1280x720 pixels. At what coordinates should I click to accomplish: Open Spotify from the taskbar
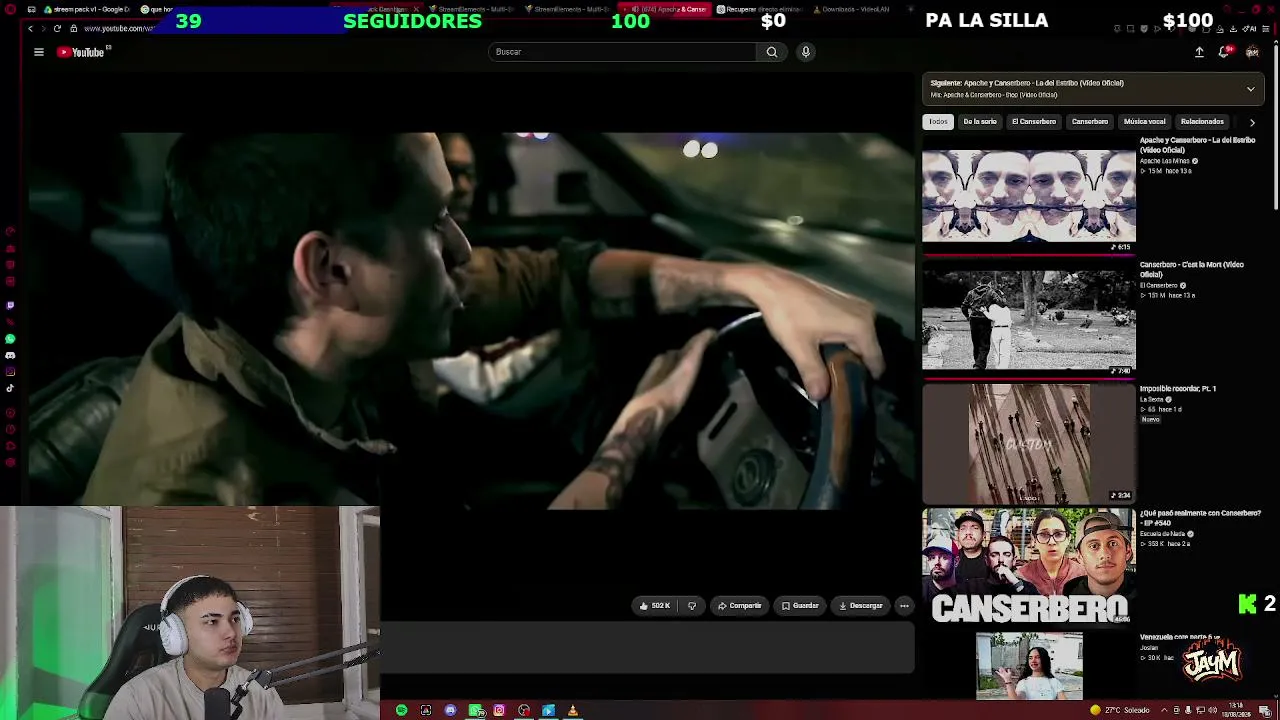[x=402, y=710]
